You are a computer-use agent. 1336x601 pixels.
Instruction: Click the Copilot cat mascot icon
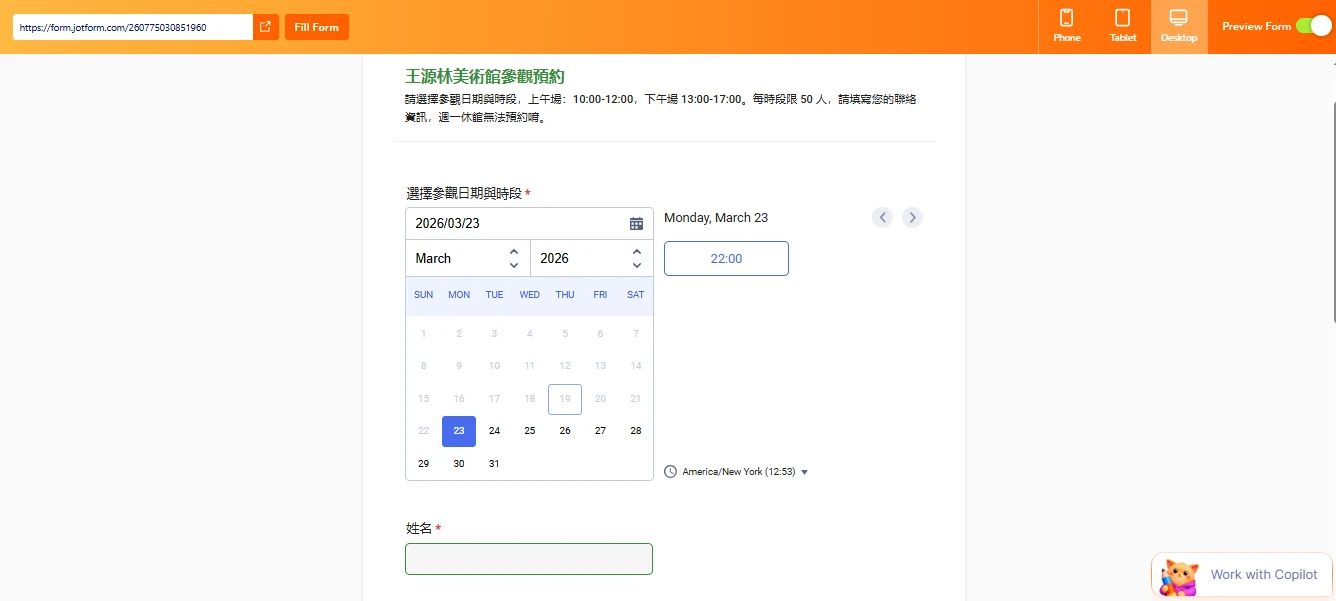pos(1178,575)
